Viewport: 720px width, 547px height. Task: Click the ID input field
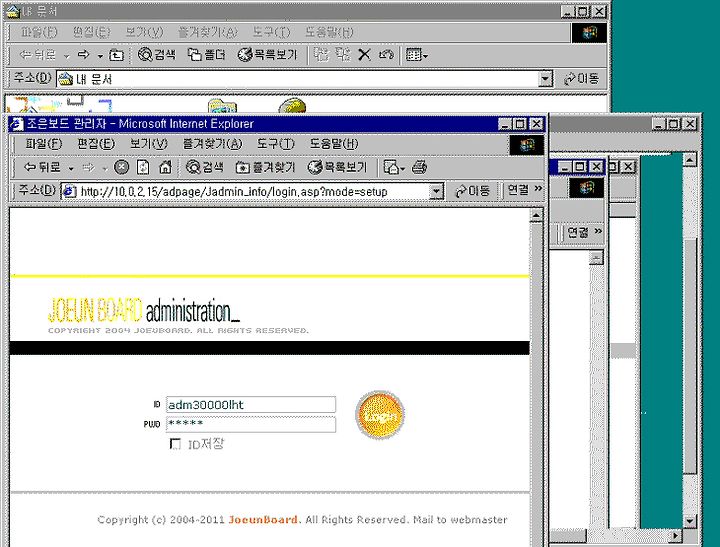click(251, 405)
